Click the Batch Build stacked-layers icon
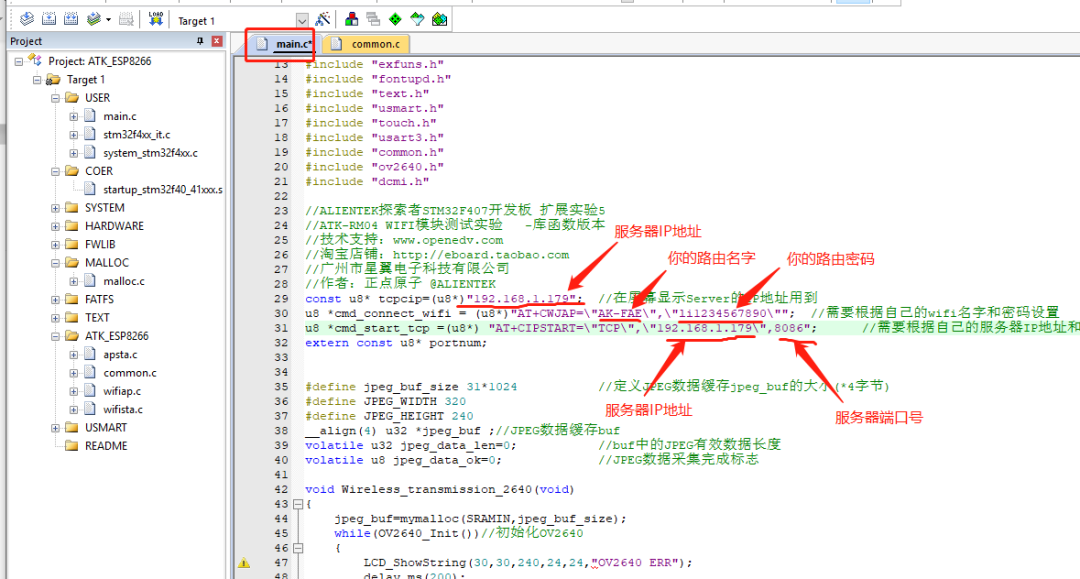 coord(94,20)
